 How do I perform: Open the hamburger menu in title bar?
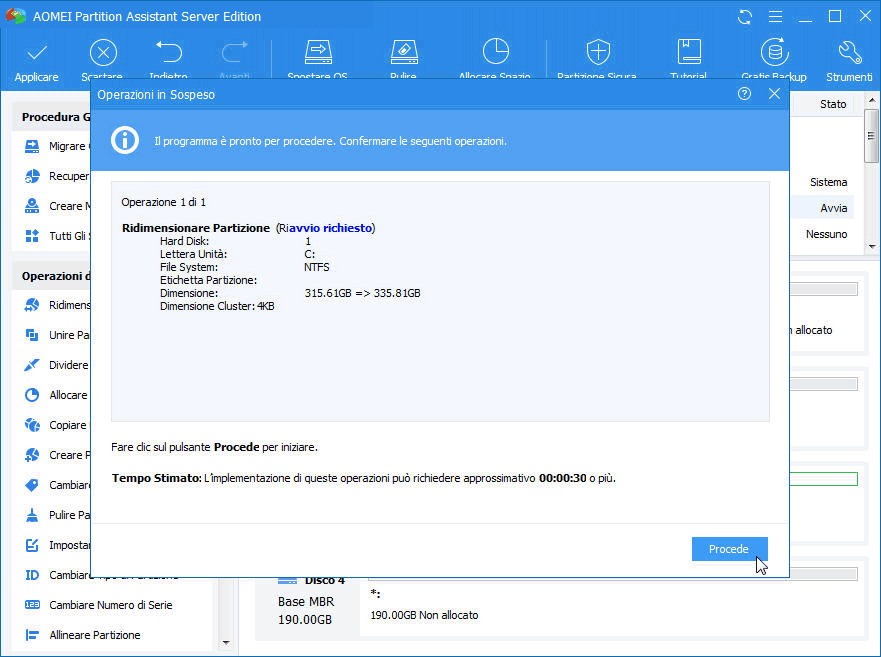(x=775, y=17)
